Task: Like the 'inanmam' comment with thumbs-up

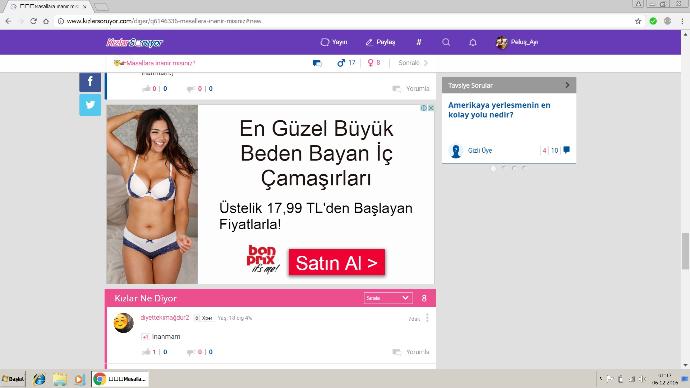Action: coord(147,352)
